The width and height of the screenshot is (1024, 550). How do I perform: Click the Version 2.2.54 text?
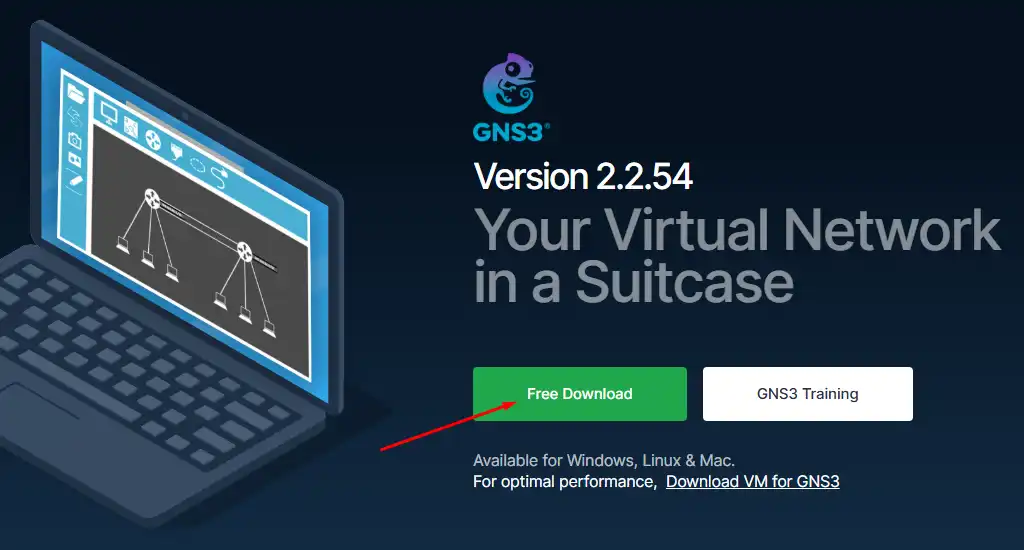click(583, 176)
